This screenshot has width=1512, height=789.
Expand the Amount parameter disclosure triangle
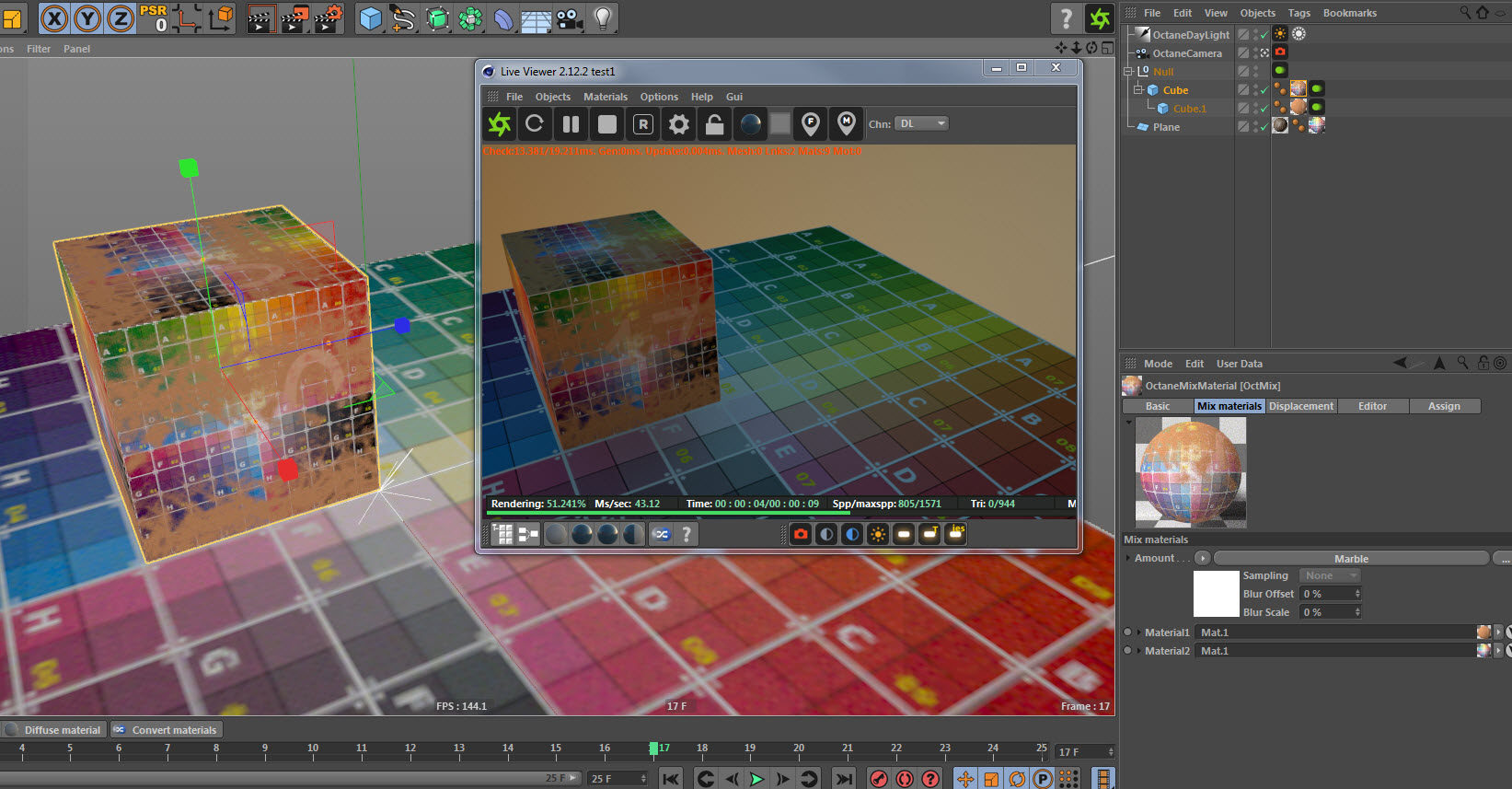[1128, 558]
